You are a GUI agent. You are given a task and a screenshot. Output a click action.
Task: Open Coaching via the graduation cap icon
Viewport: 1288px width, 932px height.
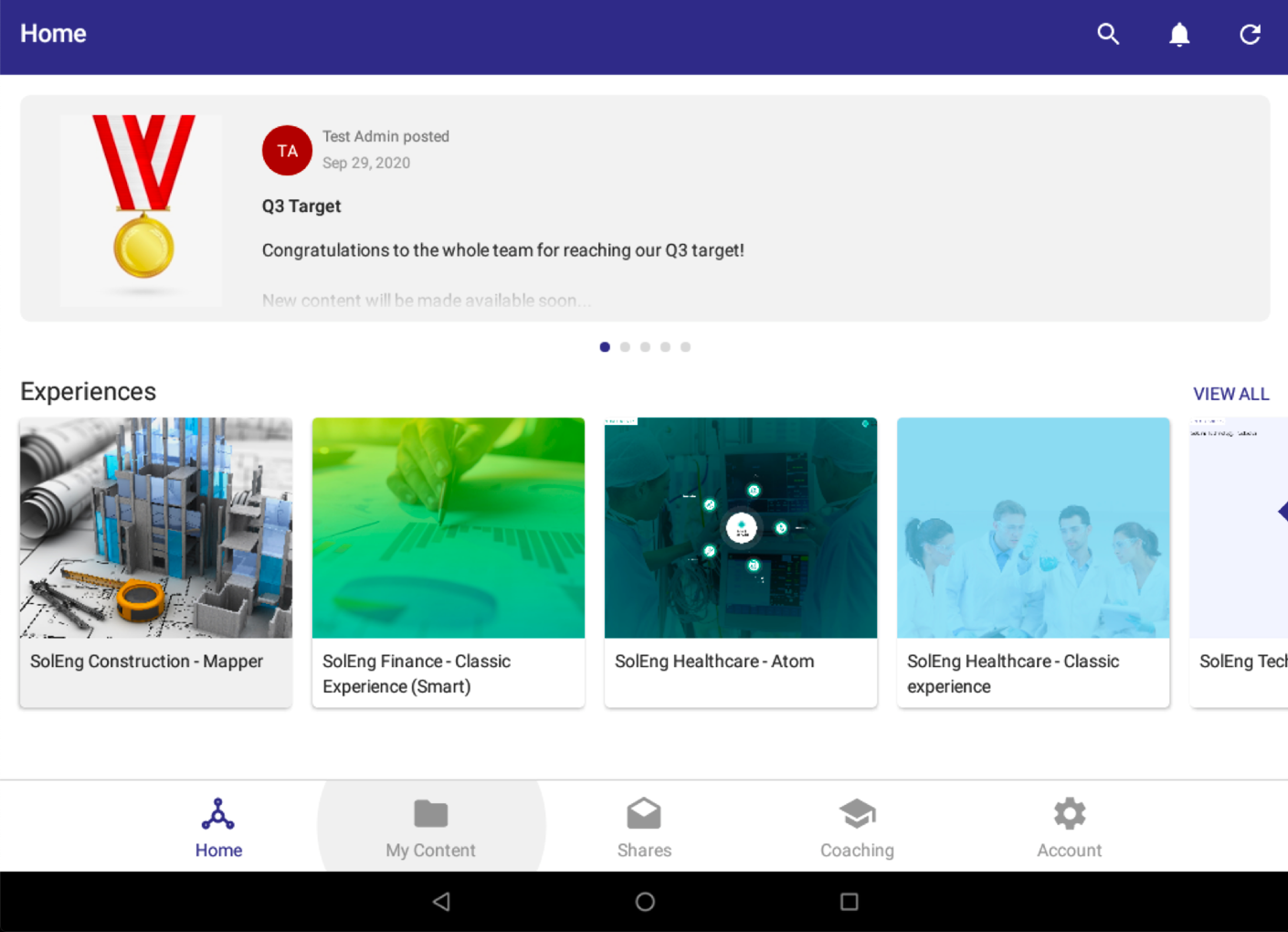click(857, 824)
